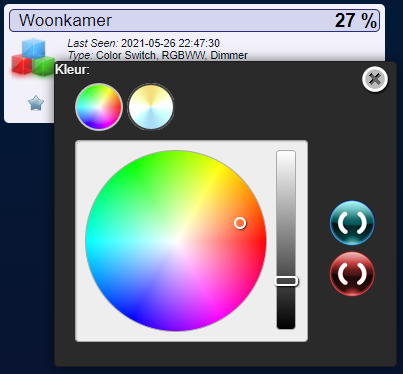The width and height of the screenshot is (403, 374).
Task: Click the red round light button
Action: (x=352, y=274)
